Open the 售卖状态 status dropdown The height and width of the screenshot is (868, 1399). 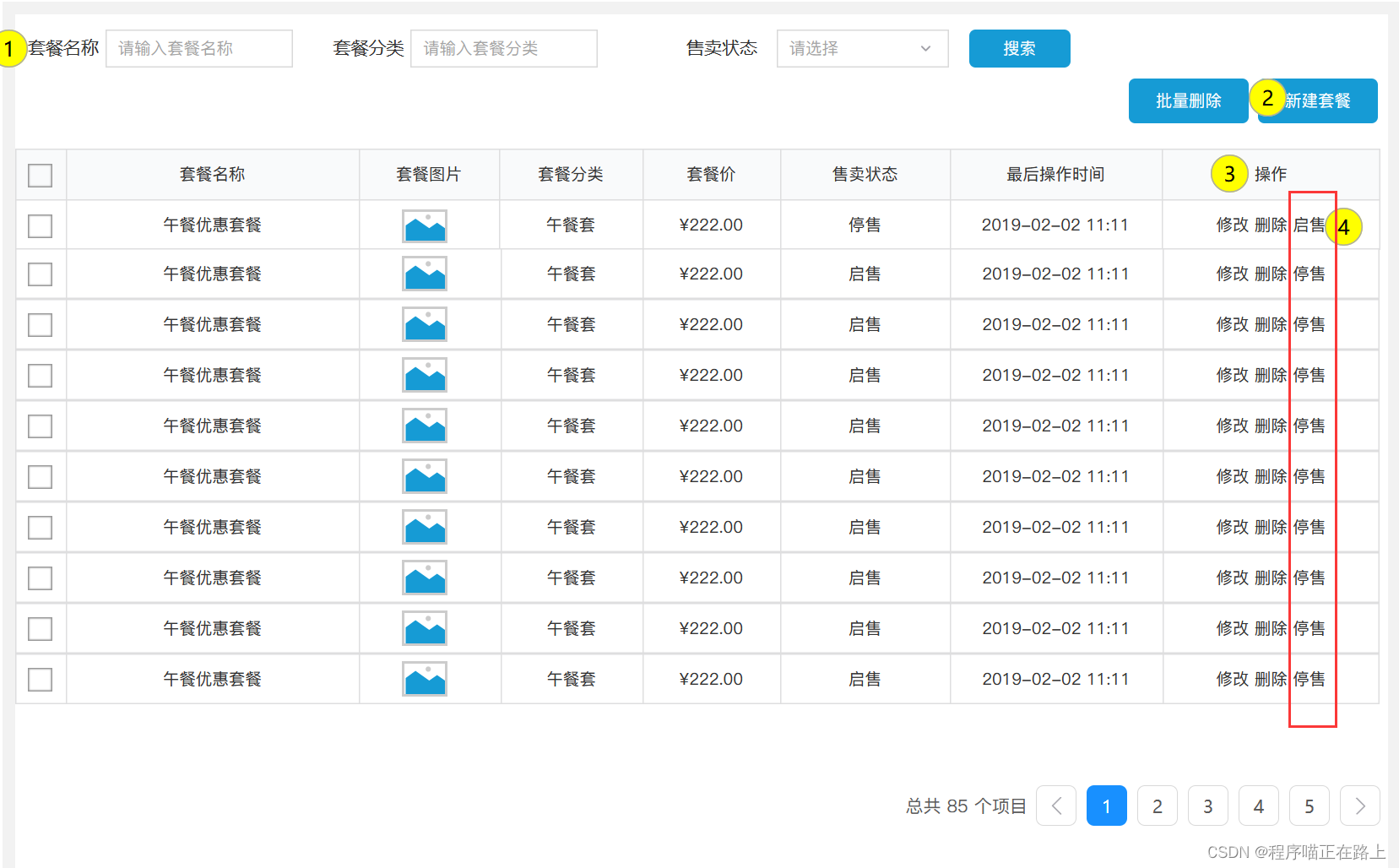click(x=862, y=48)
